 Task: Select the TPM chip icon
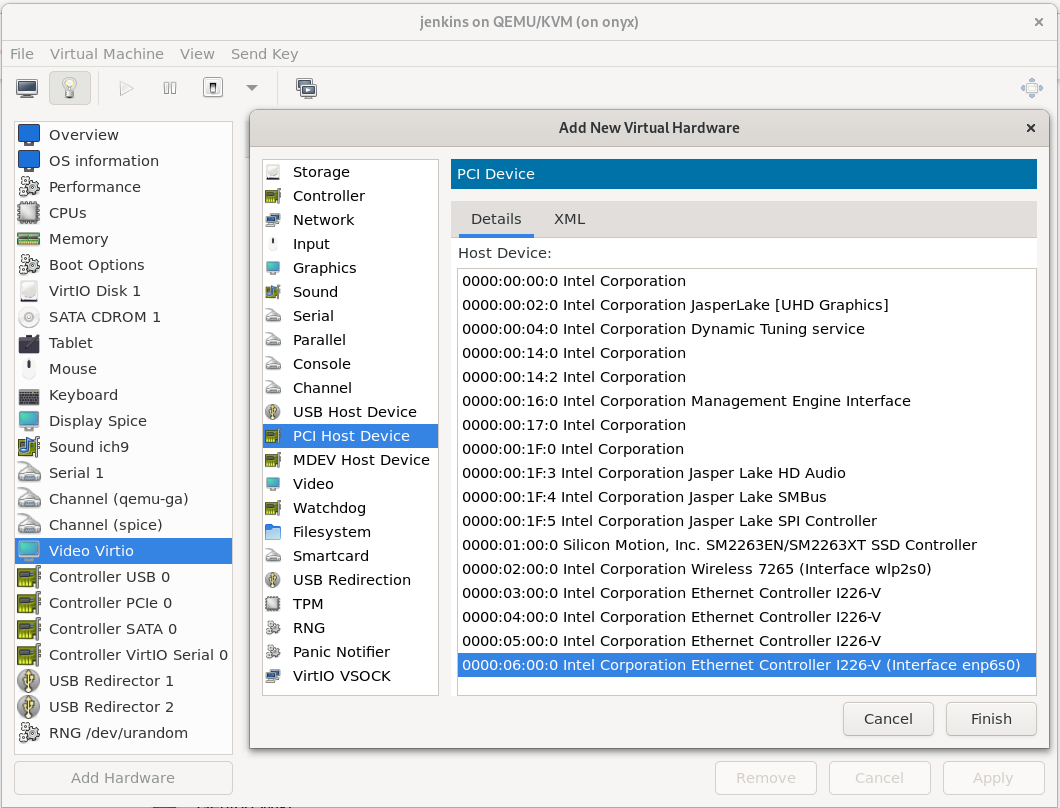tap(273, 604)
